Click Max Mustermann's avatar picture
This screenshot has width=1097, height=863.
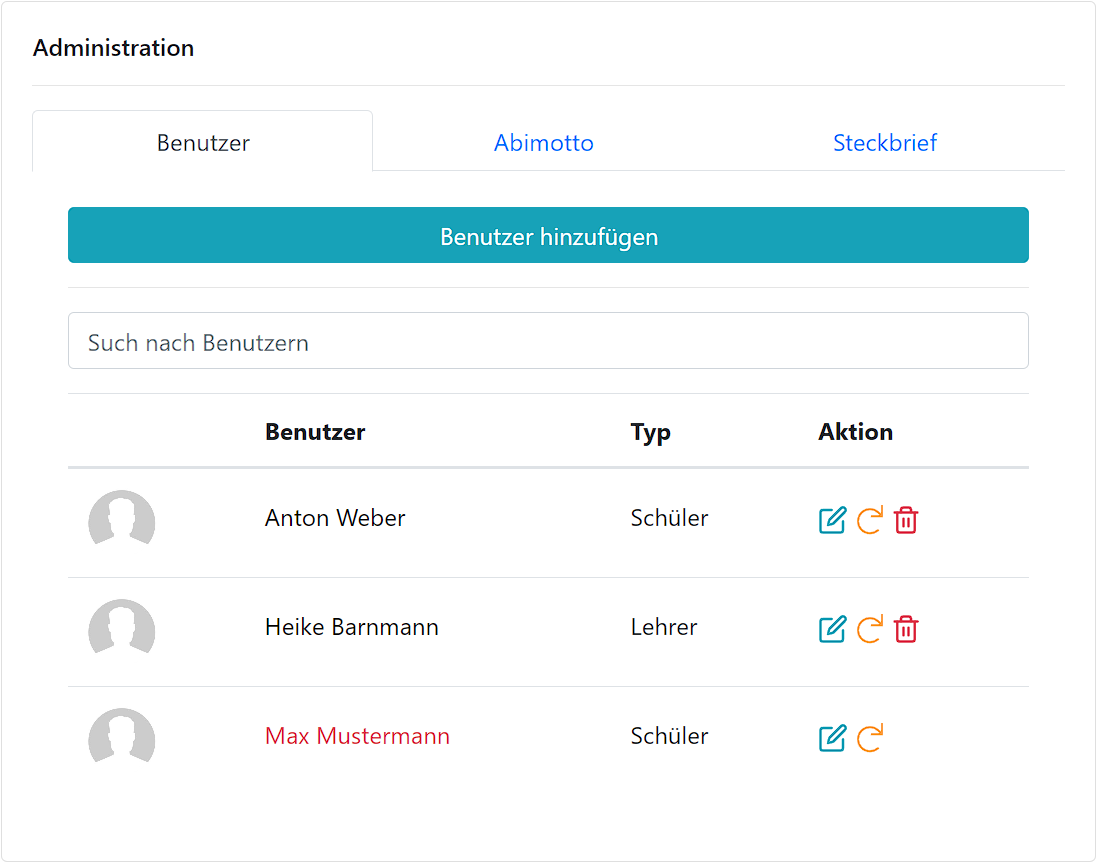click(x=122, y=736)
